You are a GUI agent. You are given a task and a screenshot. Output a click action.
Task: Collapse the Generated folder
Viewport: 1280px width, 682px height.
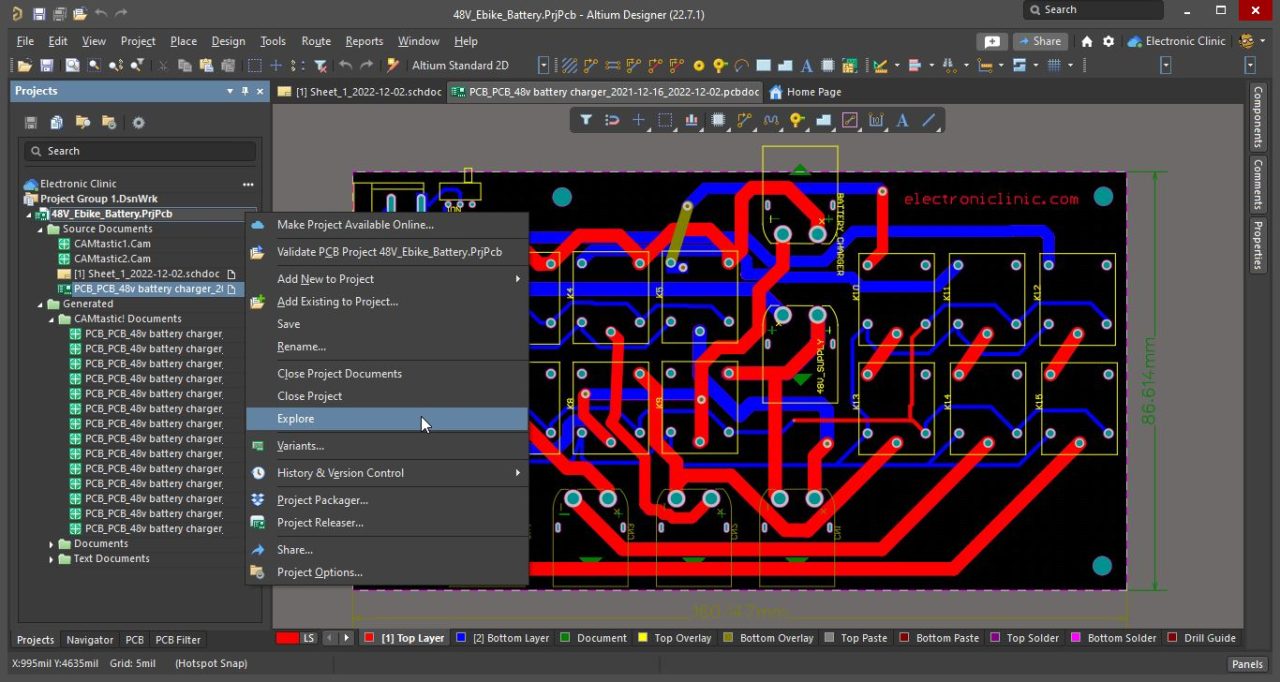click(x=41, y=304)
